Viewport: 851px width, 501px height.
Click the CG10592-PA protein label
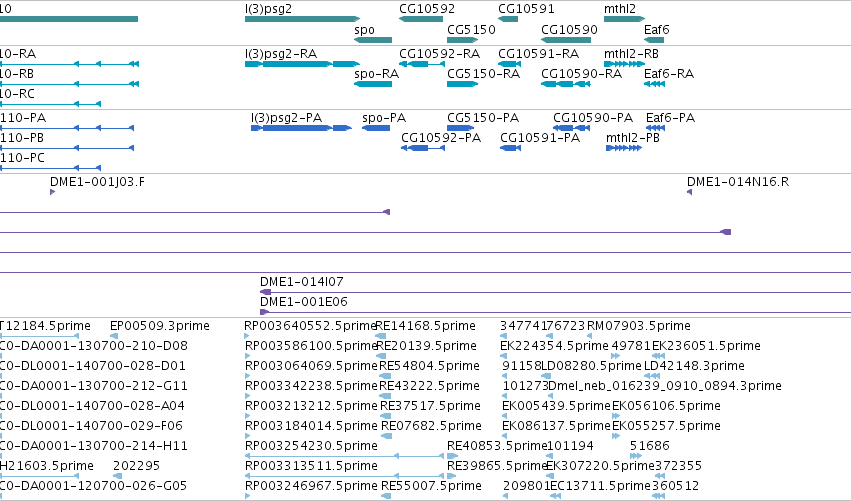tap(441, 138)
